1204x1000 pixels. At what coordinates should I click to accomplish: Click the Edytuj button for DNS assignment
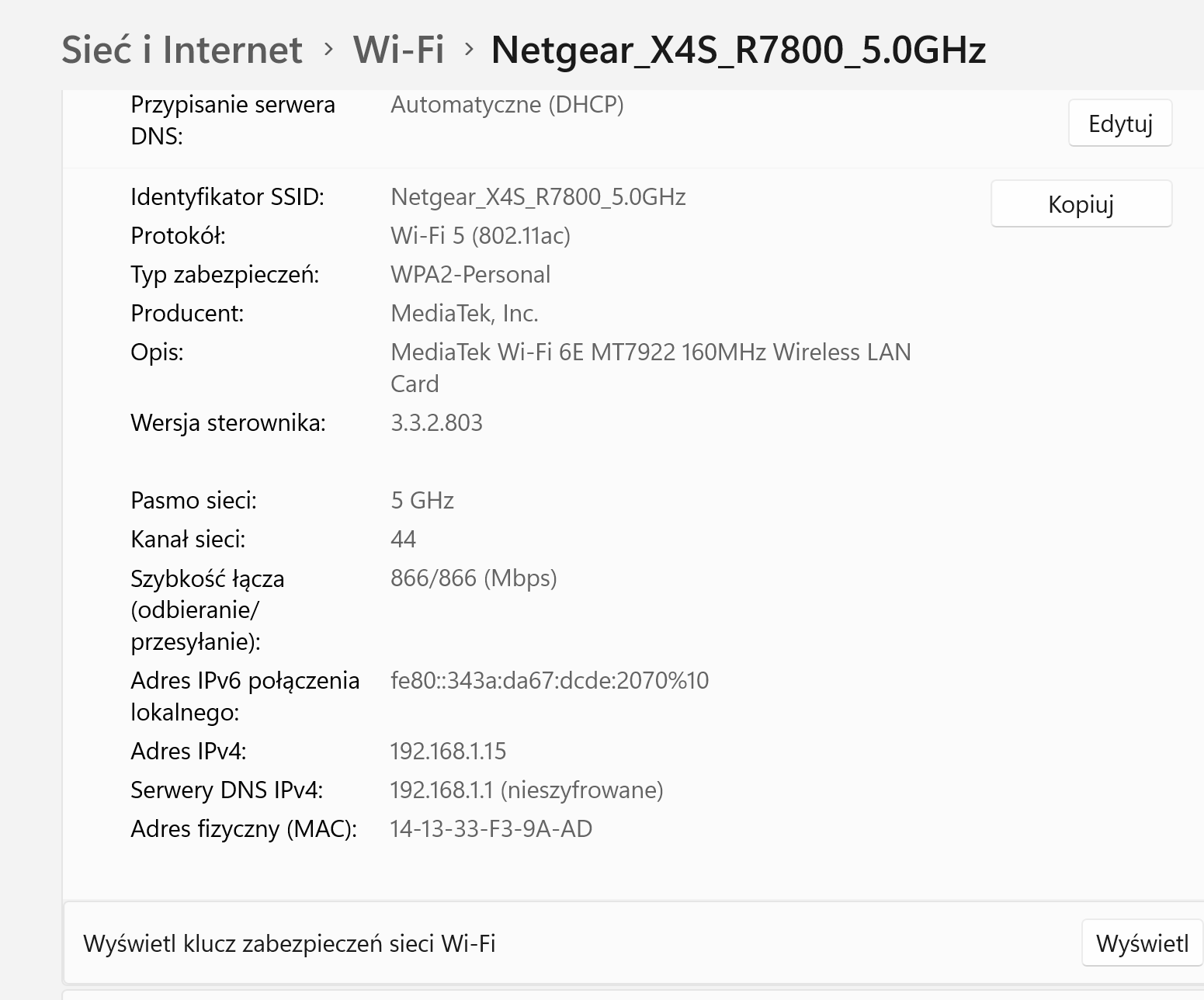[x=1120, y=123]
